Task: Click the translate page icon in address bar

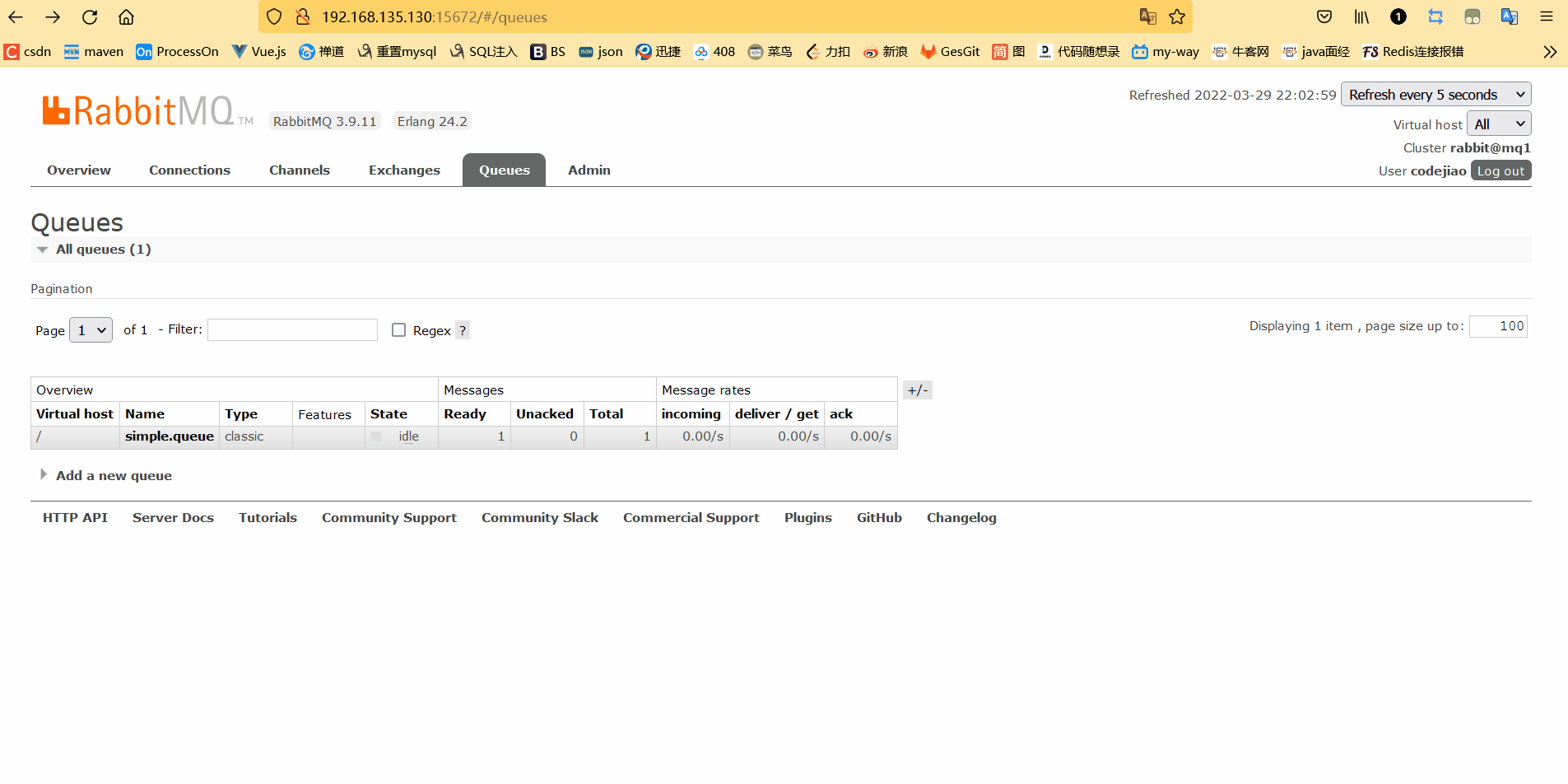Action: (x=1148, y=16)
